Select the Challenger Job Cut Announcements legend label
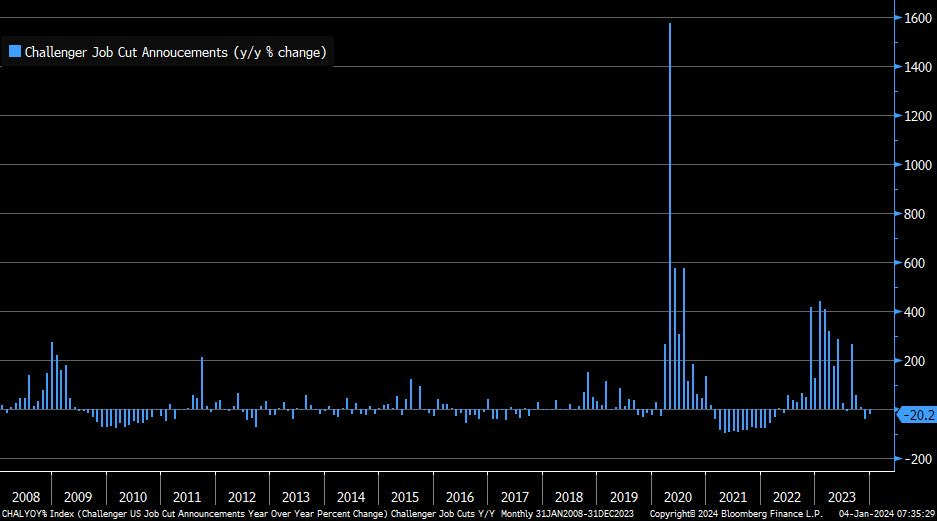 pos(175,52)
